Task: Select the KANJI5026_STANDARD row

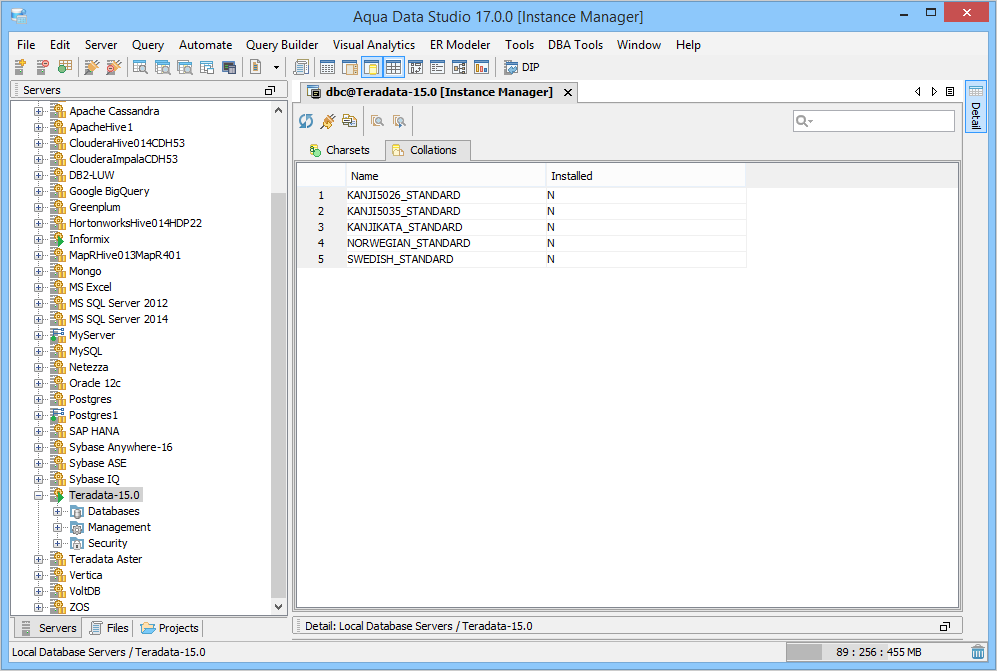Action: [522, 195]
